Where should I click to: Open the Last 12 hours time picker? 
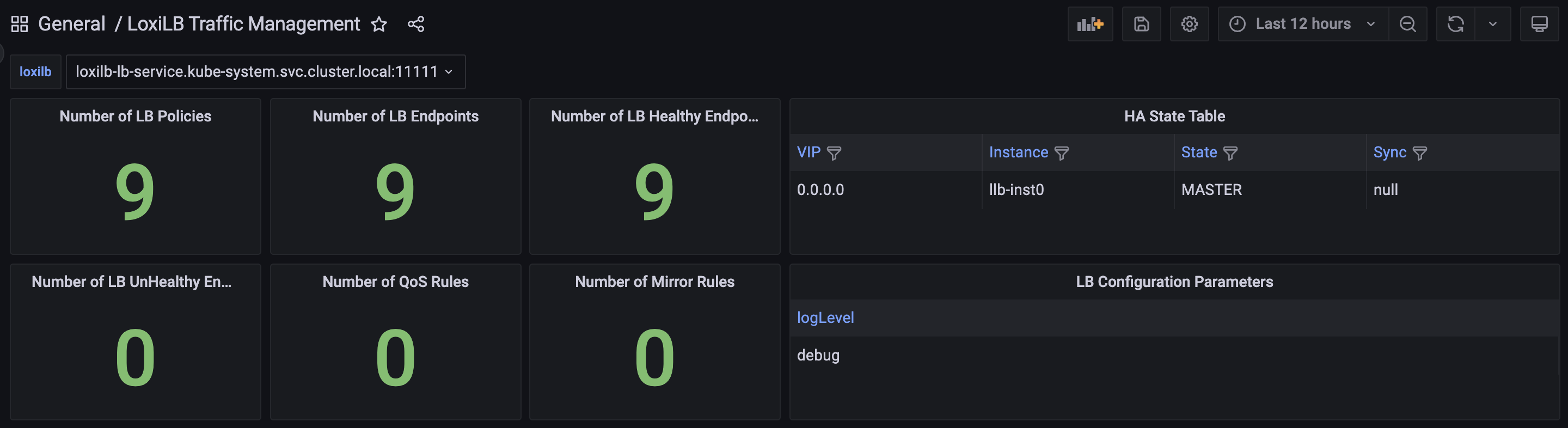[1303, 24]
